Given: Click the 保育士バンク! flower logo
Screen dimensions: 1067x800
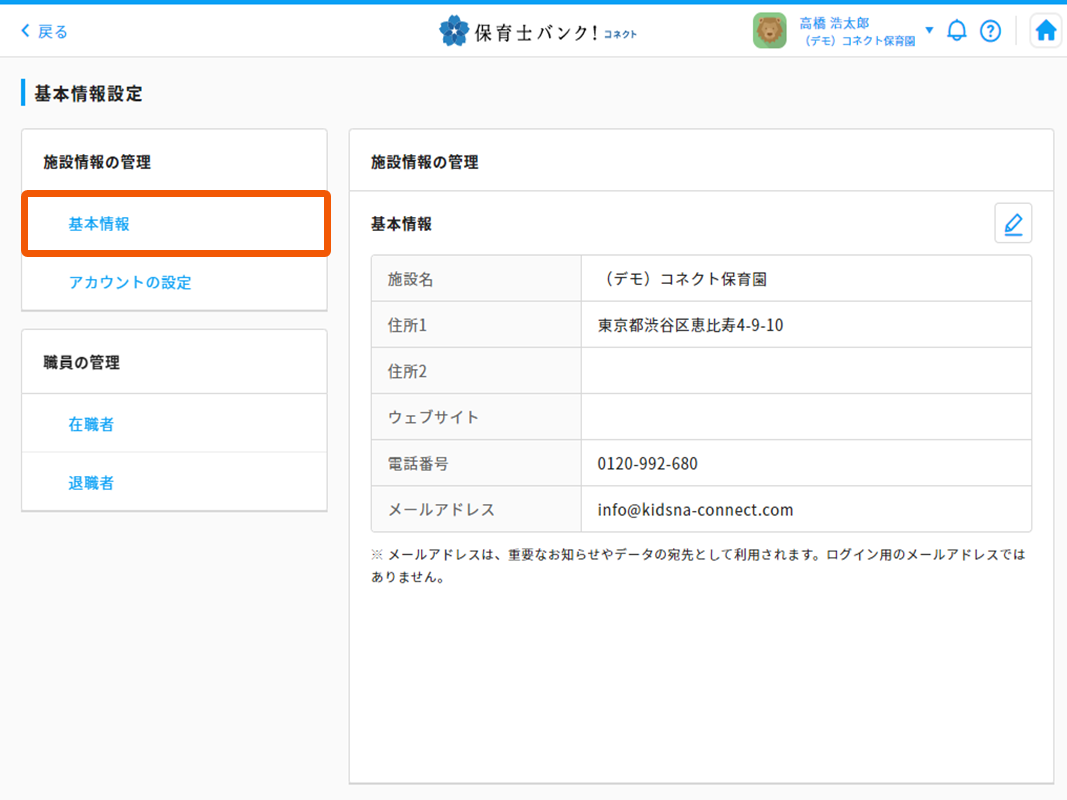Looking at the screenshot, I should tap(454, 31).
